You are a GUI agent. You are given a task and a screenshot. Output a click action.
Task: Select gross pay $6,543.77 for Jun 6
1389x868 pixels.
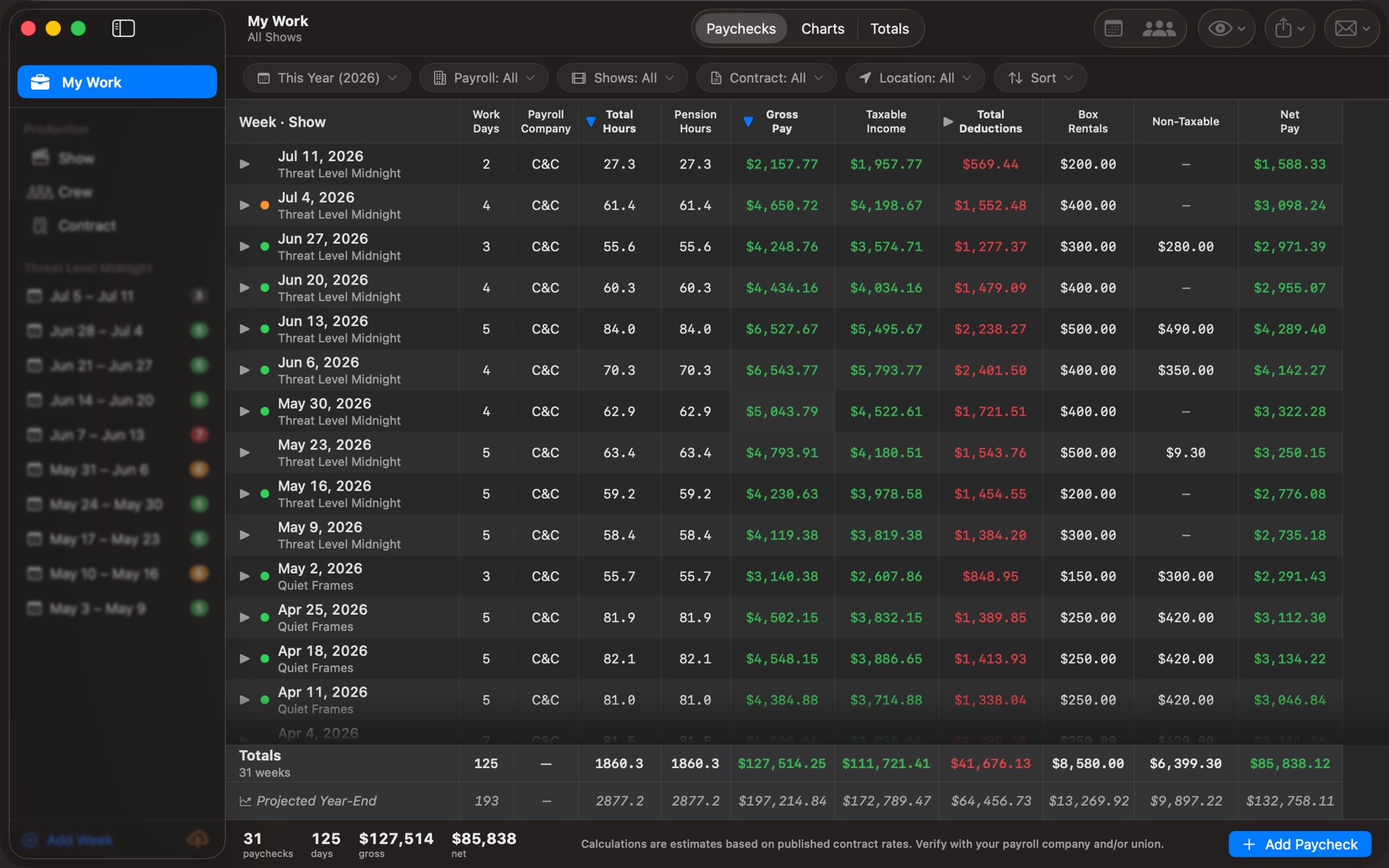click(x=782, y=370)
